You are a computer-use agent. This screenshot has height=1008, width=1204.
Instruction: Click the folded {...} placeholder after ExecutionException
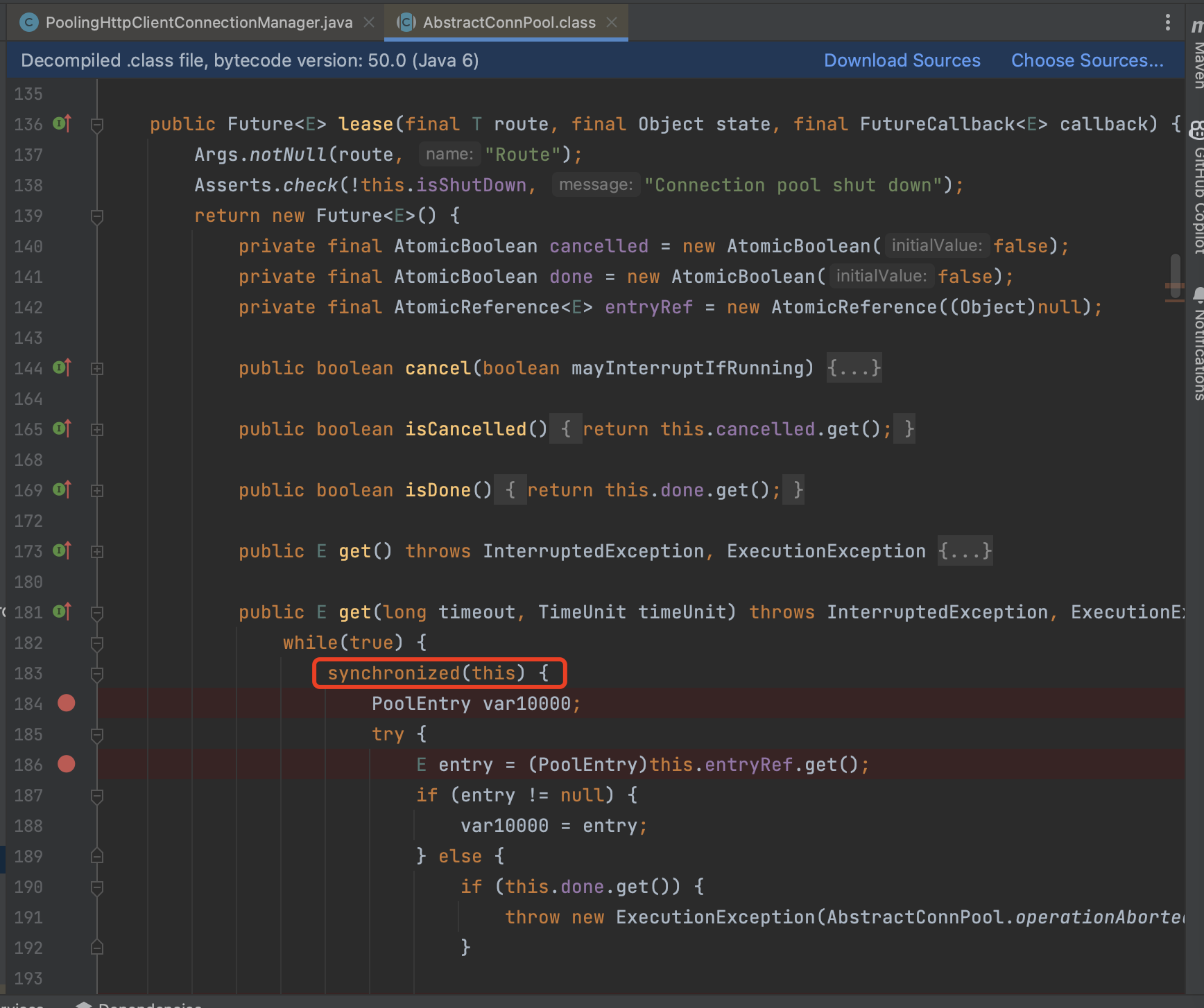coord(965,550)
